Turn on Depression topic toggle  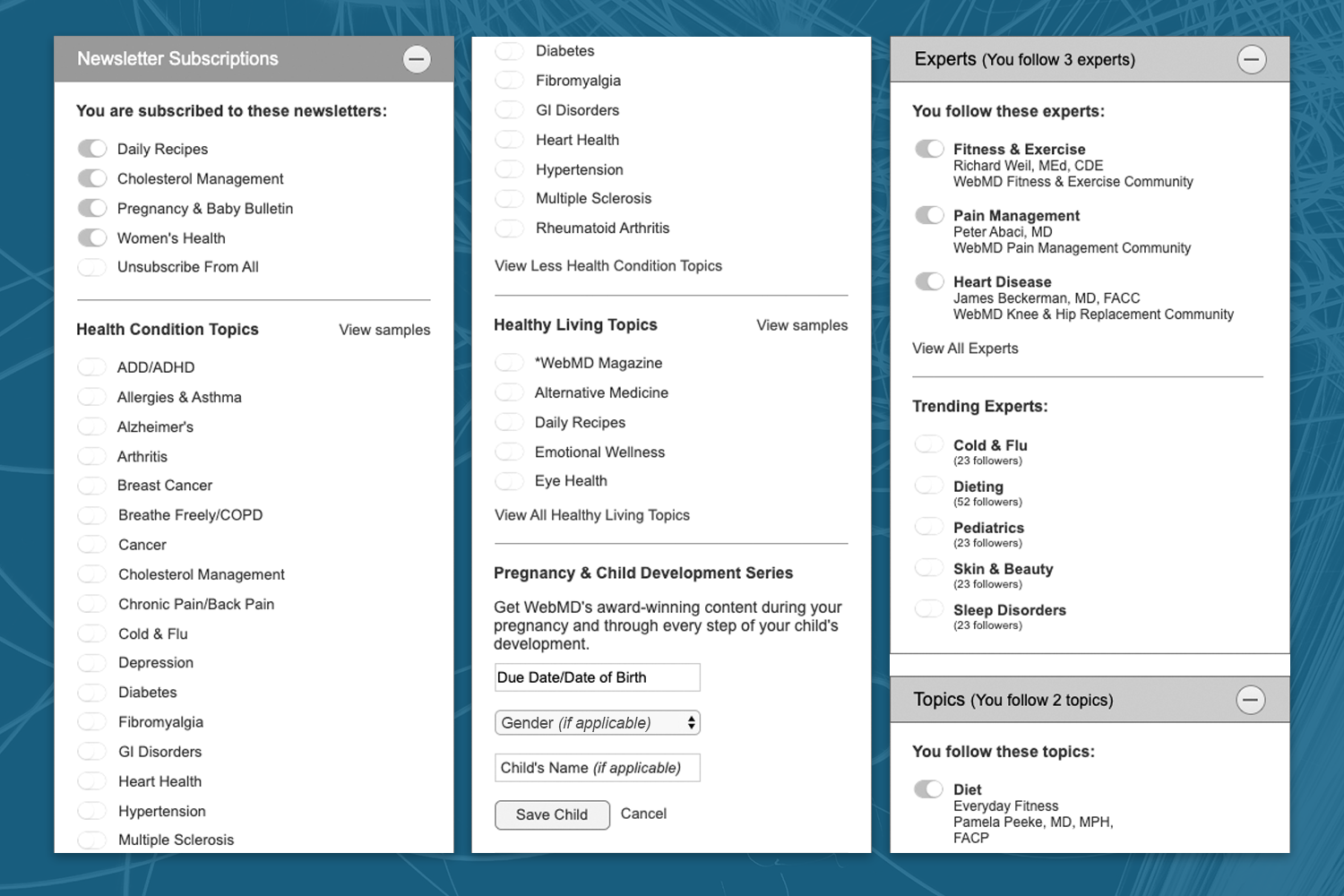click(92, 663)
